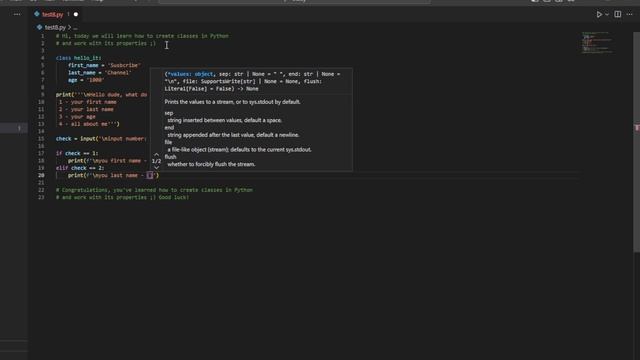Run the Python file with the play icon
The image size is (640, 360).
[599, 14]
